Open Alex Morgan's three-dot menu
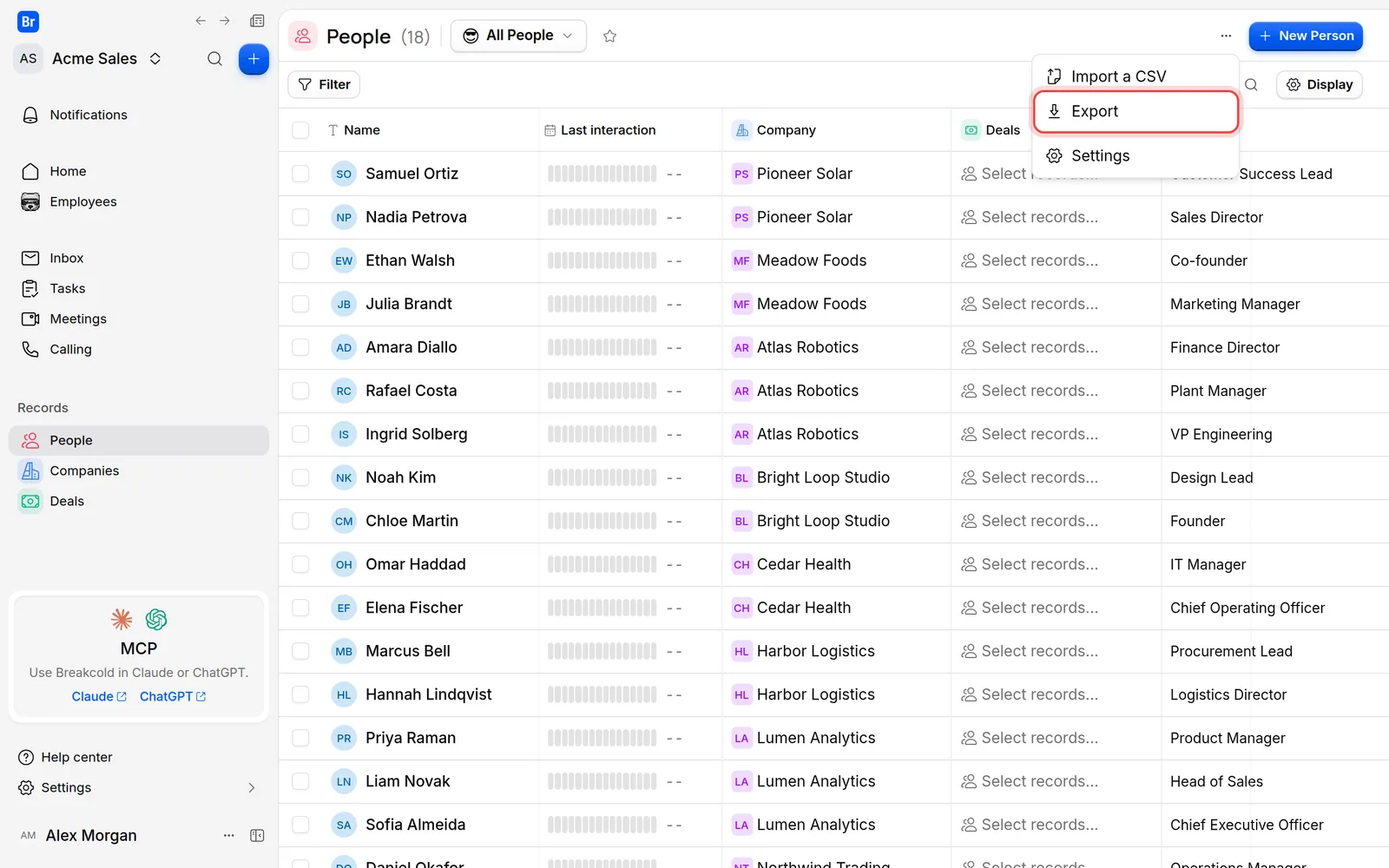Screen dimensions: 1389x868 point(229,835)
